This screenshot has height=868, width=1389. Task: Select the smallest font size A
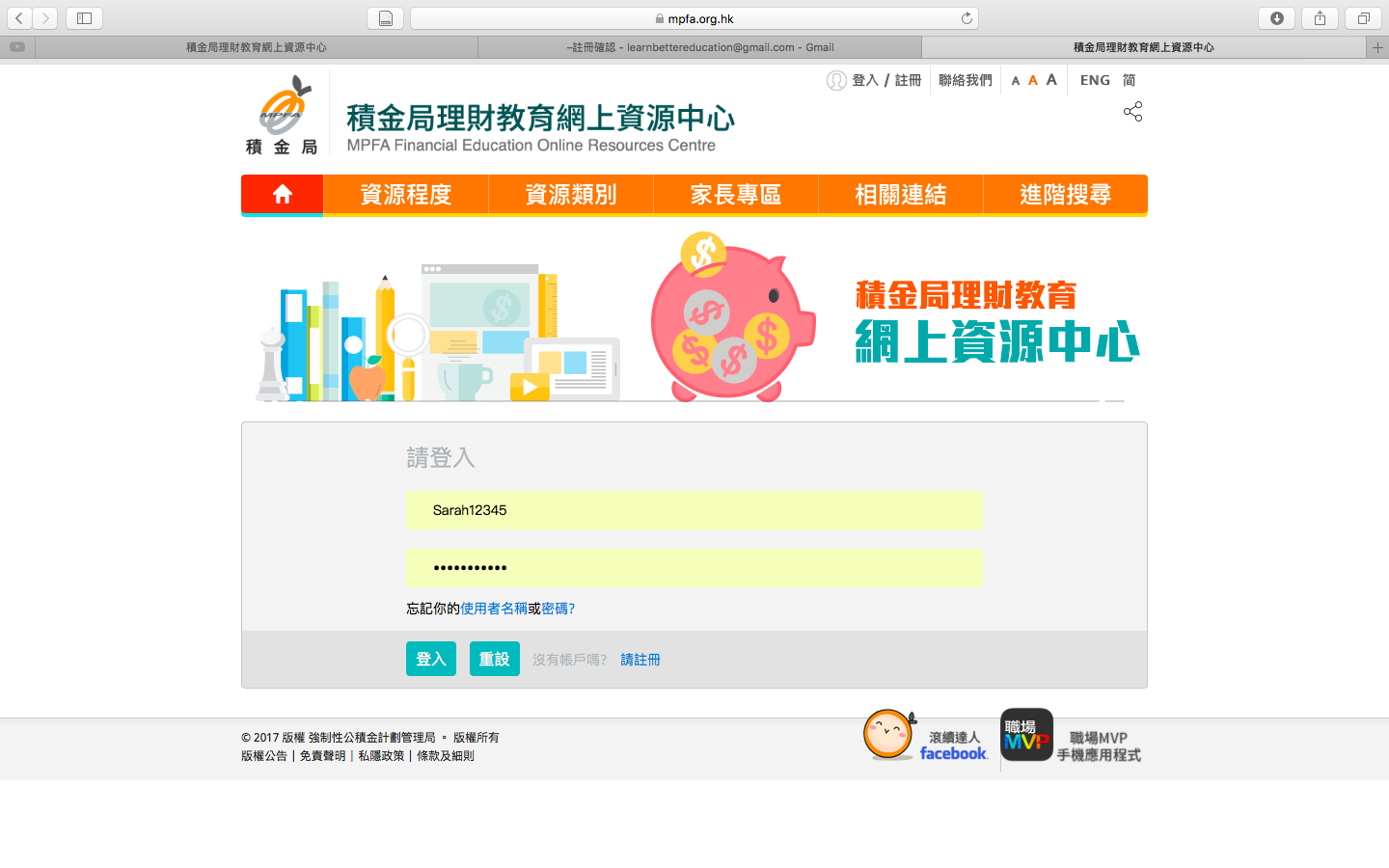coord(1015,81)
